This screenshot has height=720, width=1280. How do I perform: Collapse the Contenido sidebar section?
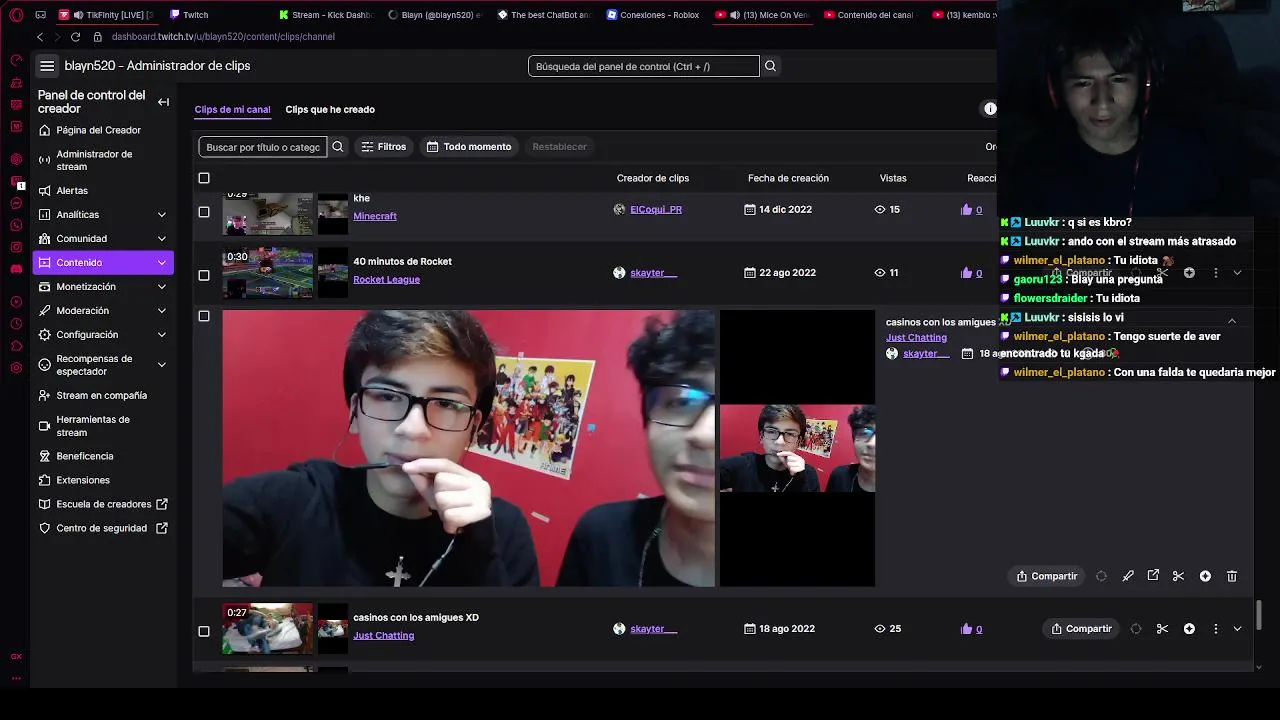pos(162,263)
